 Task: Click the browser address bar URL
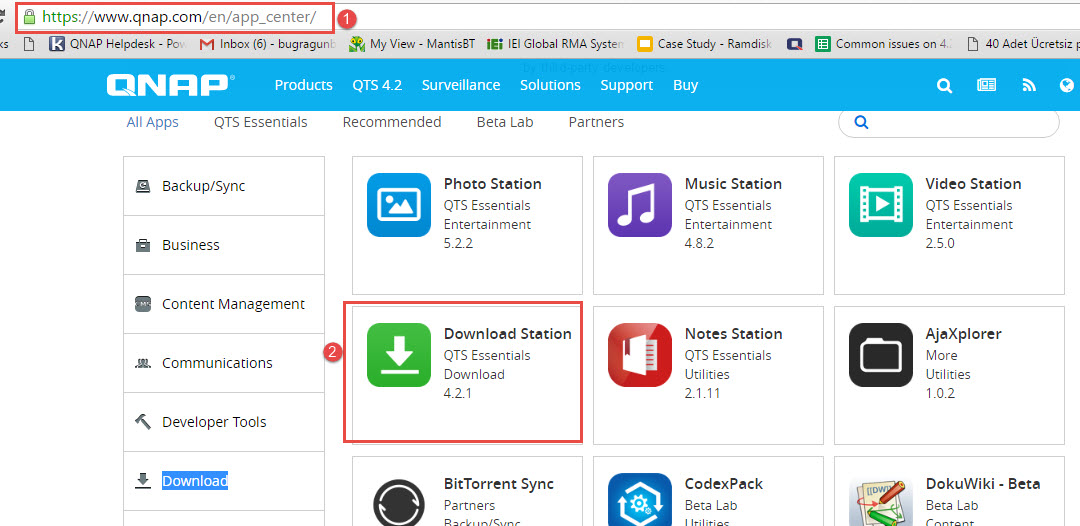point(179,17)
